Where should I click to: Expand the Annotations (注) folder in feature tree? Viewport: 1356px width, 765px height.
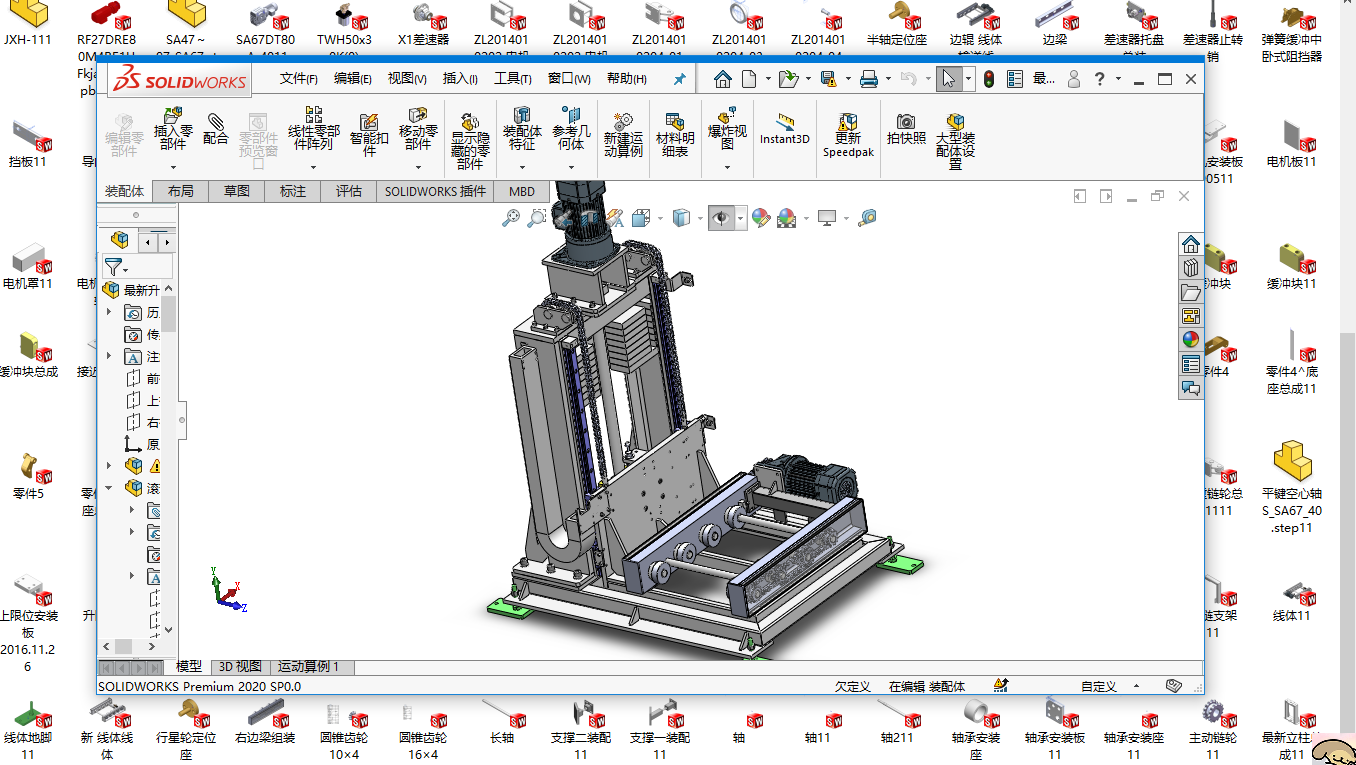pyautogui.click(x=109, y=357)
